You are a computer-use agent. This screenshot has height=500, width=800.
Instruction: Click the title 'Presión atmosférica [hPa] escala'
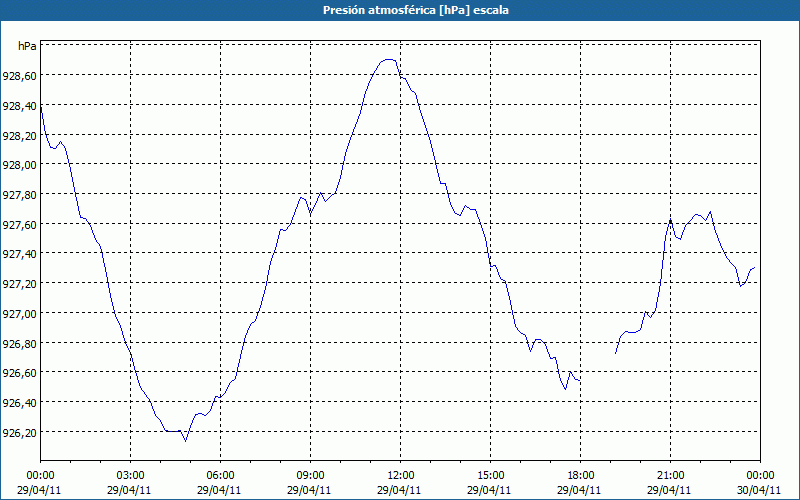click(415, 10)
